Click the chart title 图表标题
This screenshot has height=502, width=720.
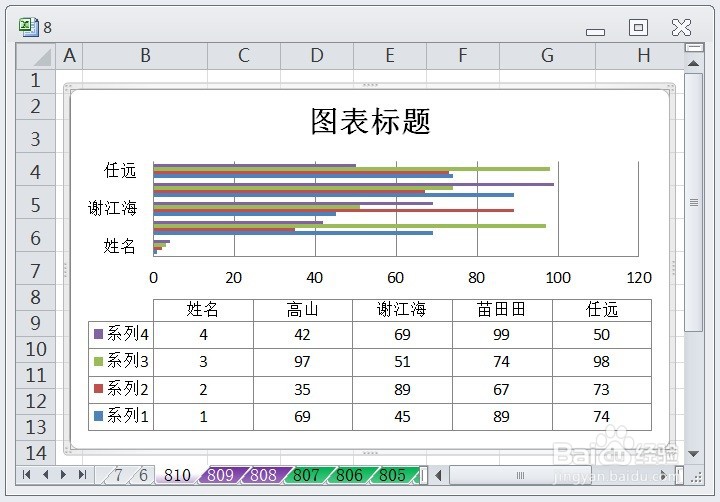pyautogui.click(x=370, y=122)
